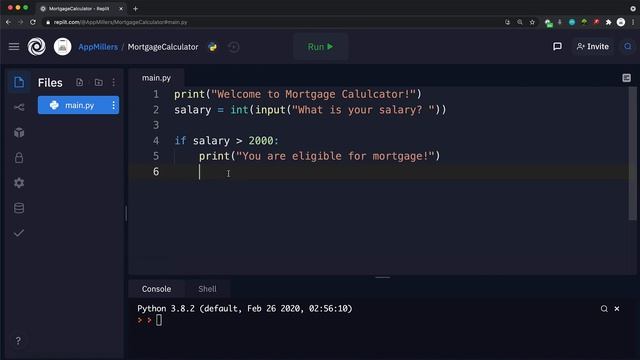Viewport: 640px width, 360px height.
Task: Open the AppMillers profile link
Action: coord(98,47)
